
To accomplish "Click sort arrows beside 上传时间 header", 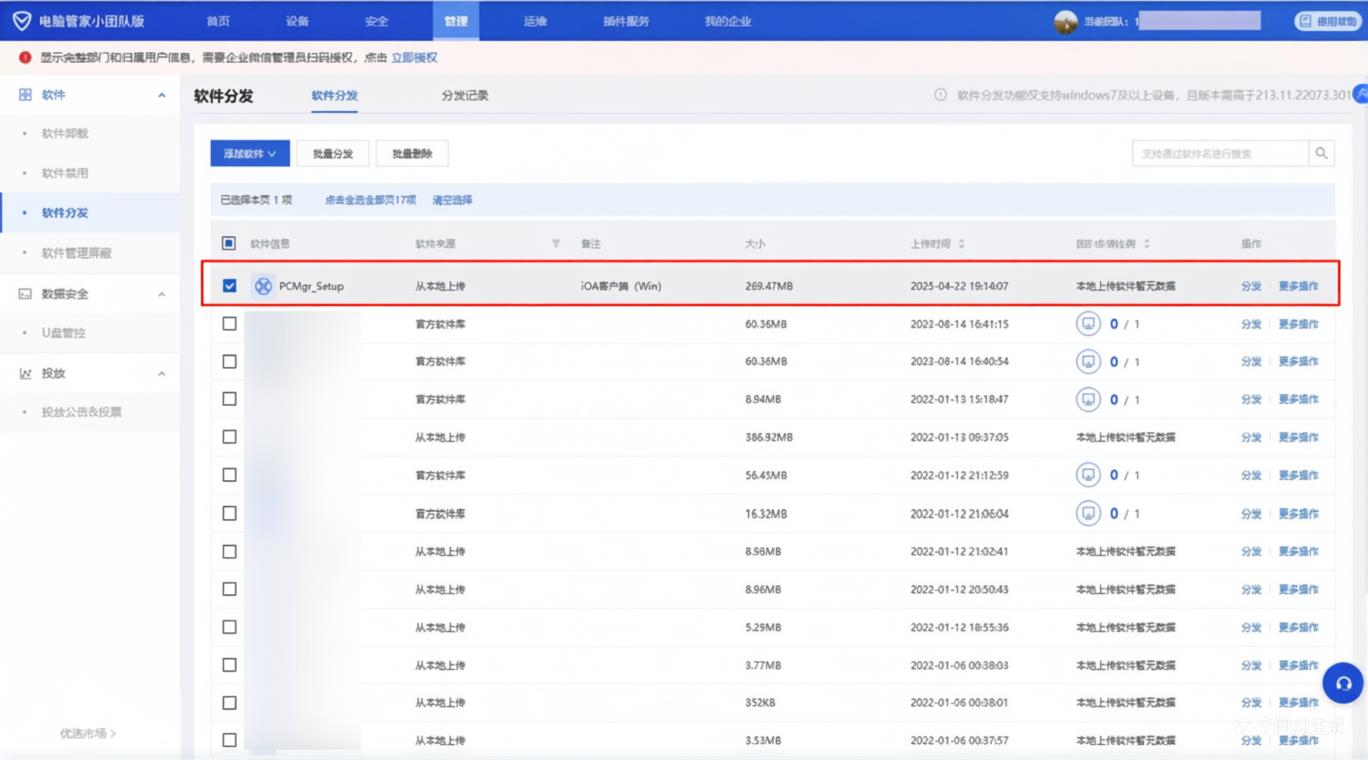I will pyautogui.click(x=962, y=244).
